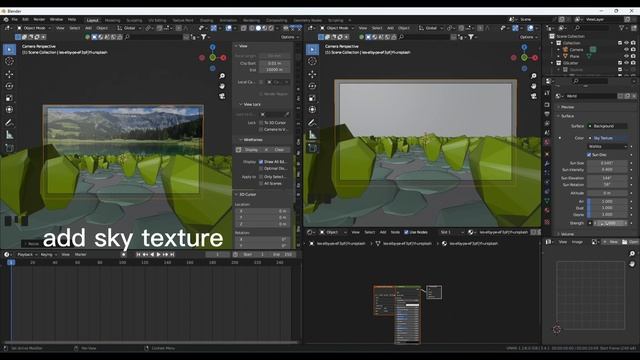Select the Add Cube tool in left viewport
This screenshot has height=360, width=640.
tap(9, 148)
